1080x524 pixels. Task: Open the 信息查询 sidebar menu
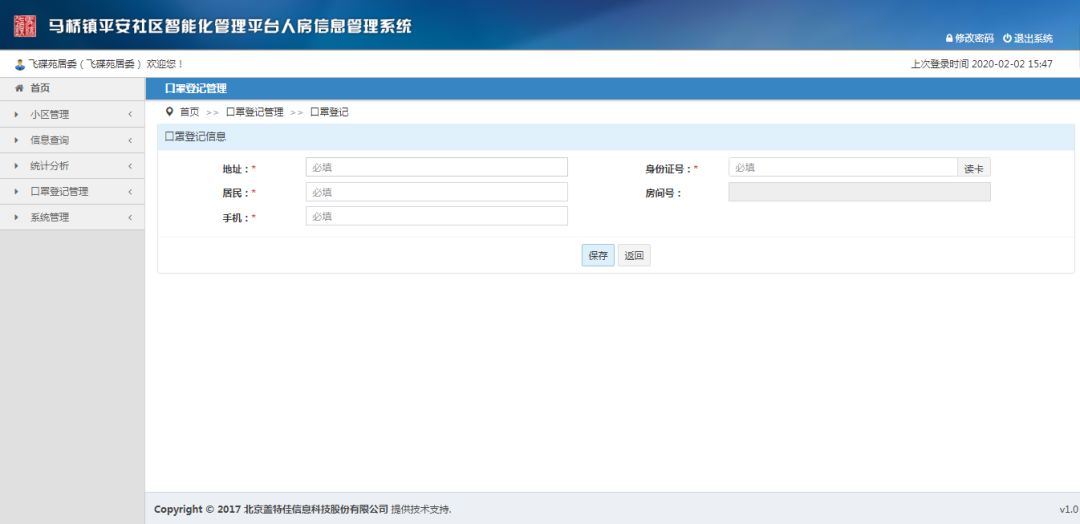(x=72, y=140)
